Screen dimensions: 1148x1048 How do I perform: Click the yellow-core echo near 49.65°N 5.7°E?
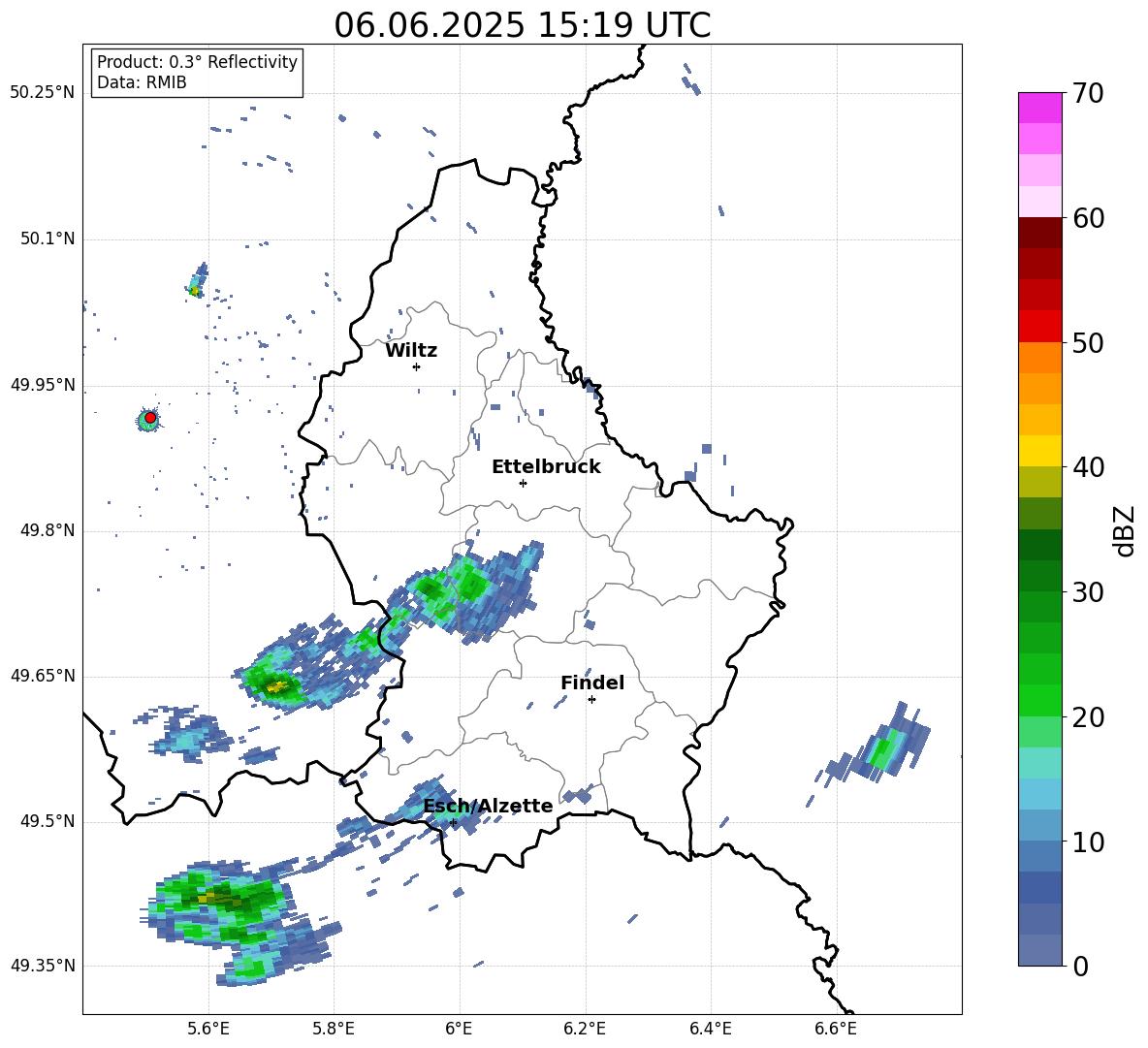pyautogui.click(x=276, y=685)
